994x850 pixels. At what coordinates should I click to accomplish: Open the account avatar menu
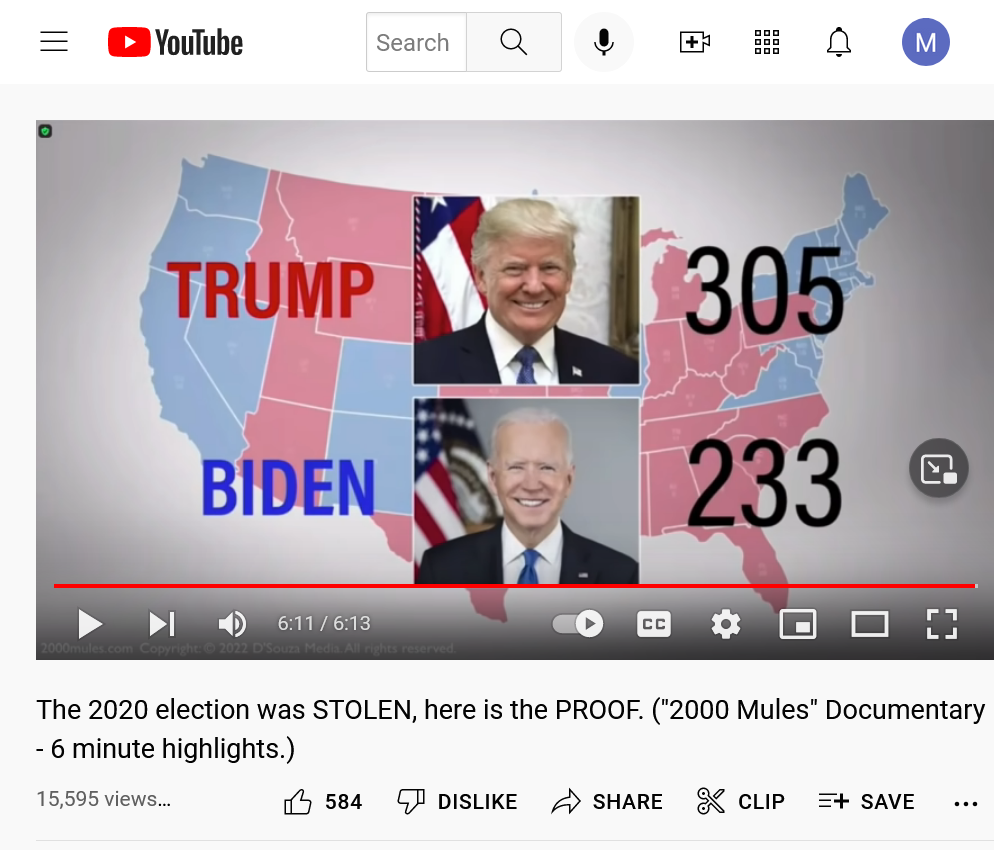point(926,42)
